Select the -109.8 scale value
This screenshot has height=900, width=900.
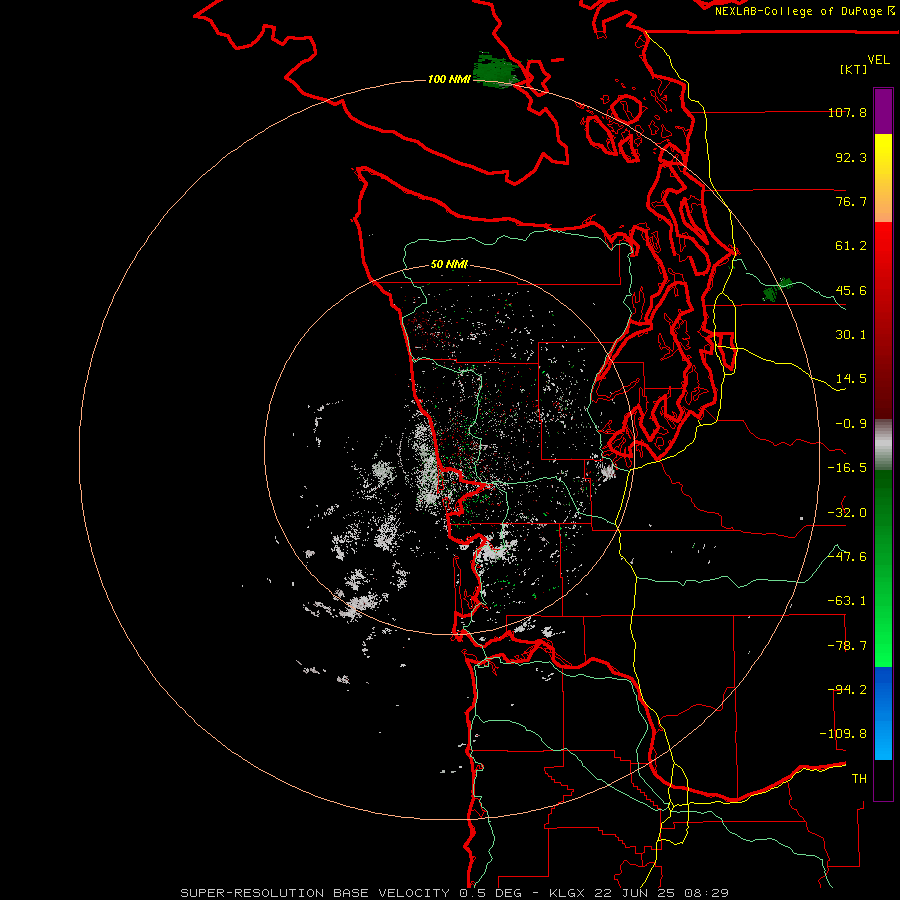844,734
